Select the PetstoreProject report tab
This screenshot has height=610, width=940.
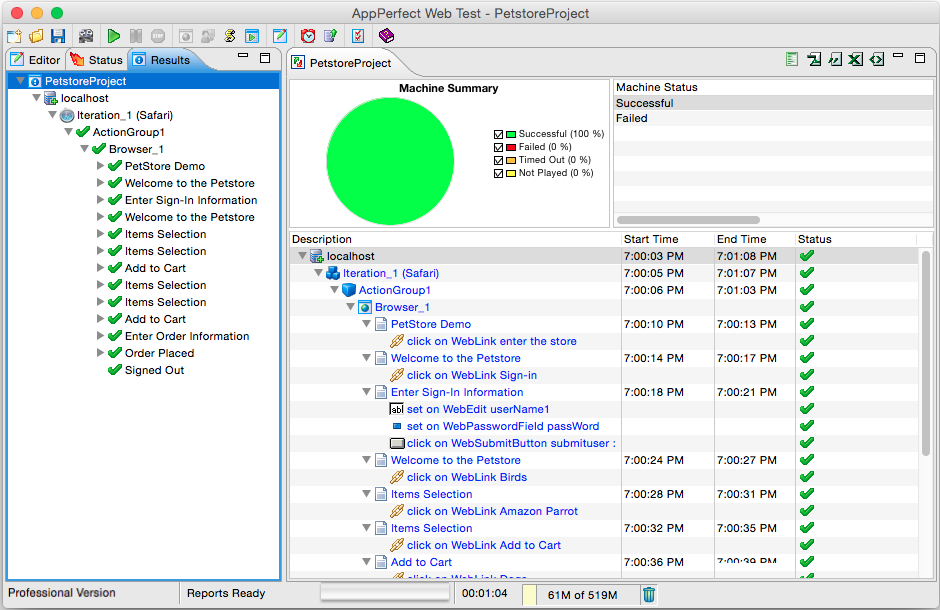pyautogui.click(x=342, y=63)
